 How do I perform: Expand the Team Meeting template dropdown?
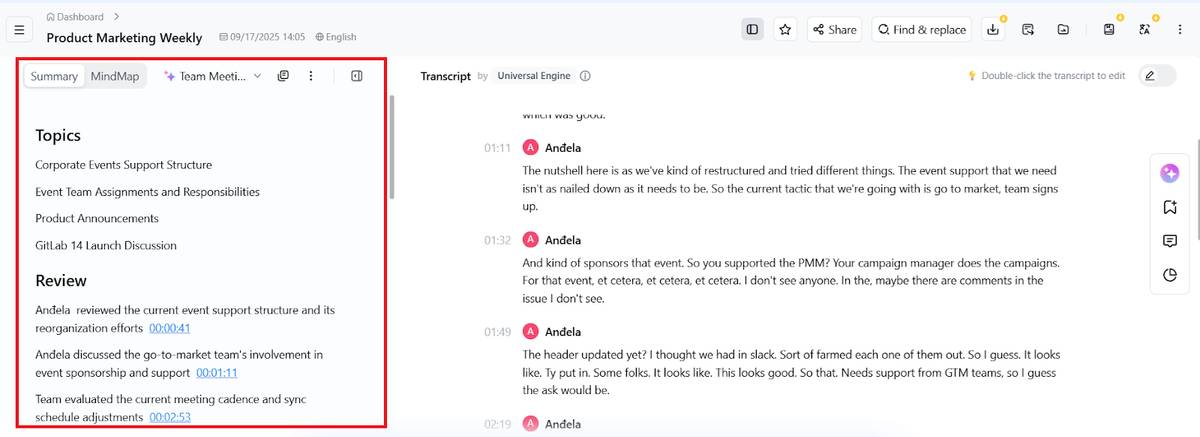click(x=212, y=76)
